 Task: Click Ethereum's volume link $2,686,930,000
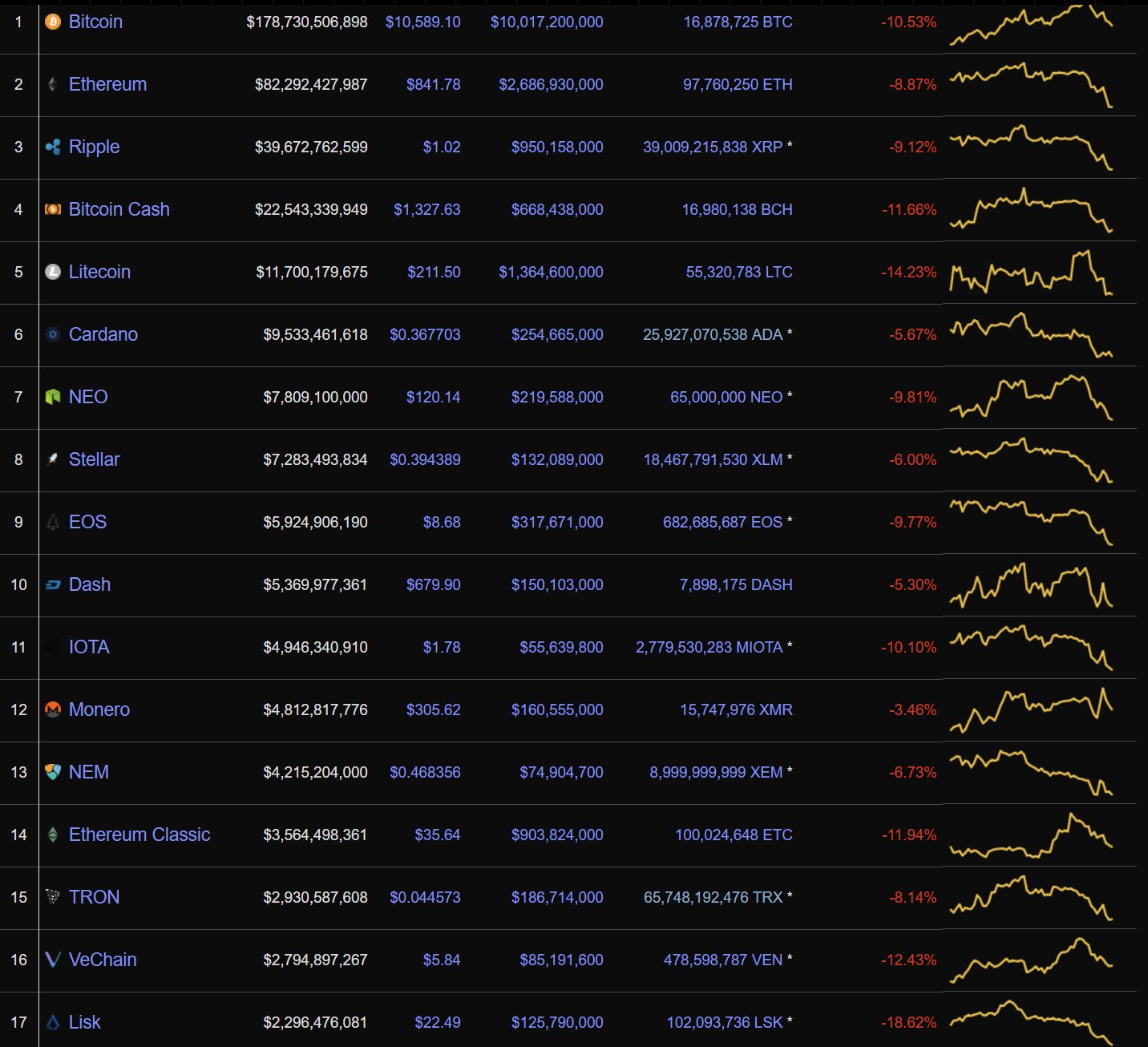(551, 84)
